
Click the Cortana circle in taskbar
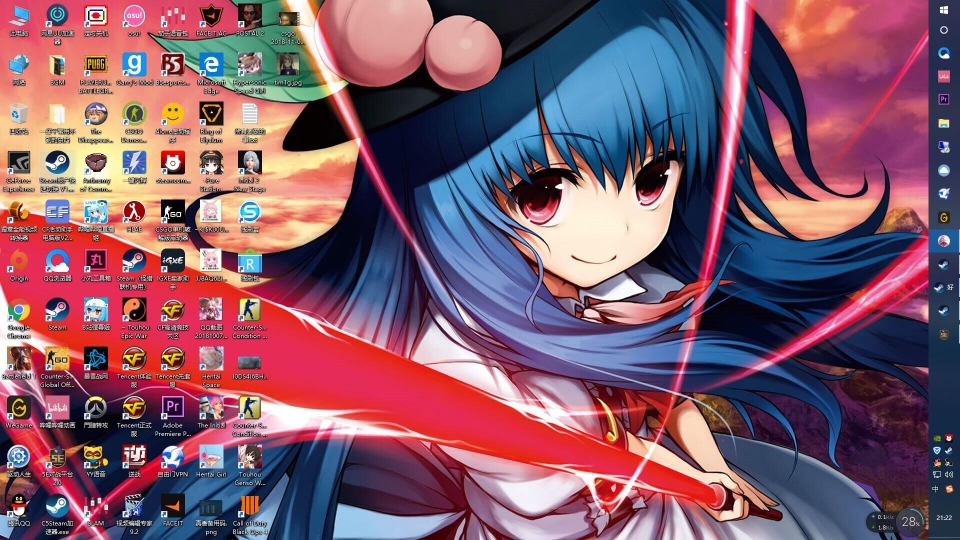(x=944, y=30)
